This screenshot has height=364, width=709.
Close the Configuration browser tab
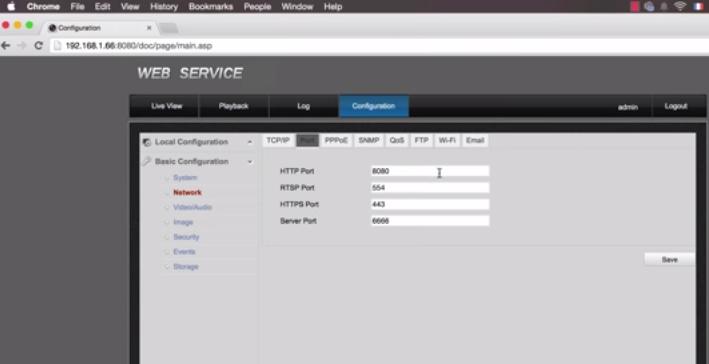point(149,28)
